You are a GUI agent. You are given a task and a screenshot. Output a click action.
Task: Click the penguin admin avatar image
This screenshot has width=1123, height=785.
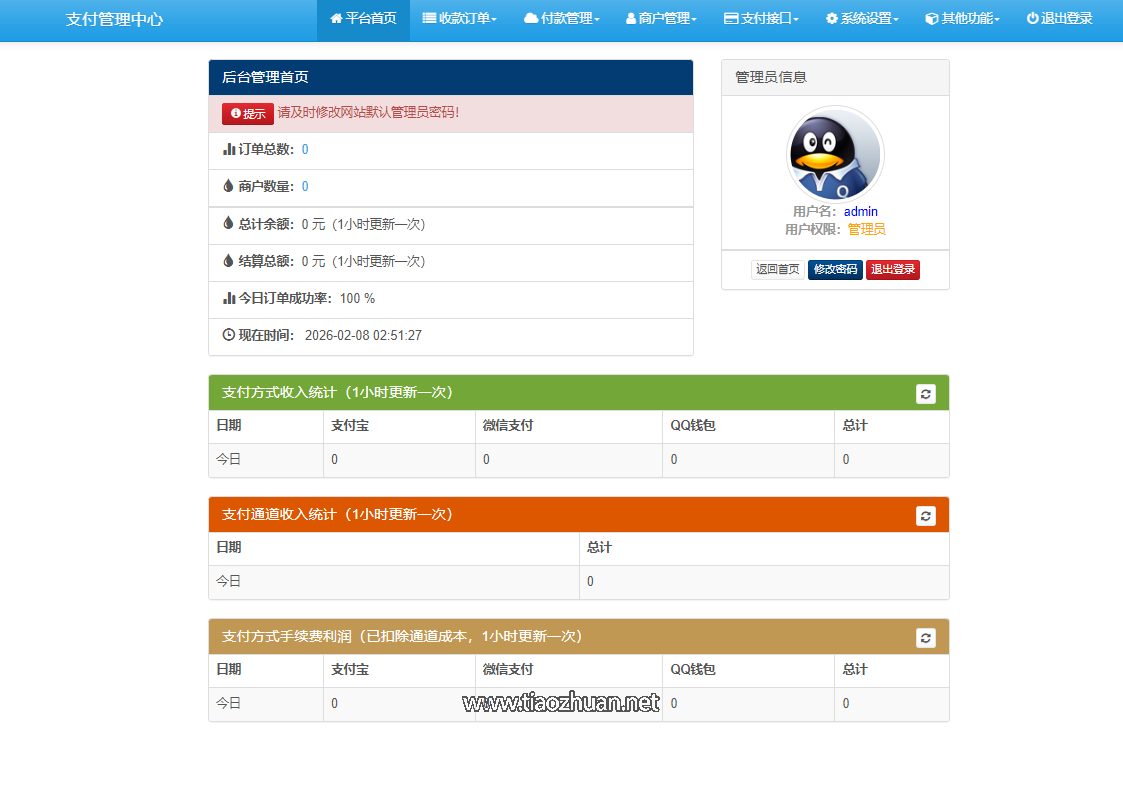[x=835, y=155]
